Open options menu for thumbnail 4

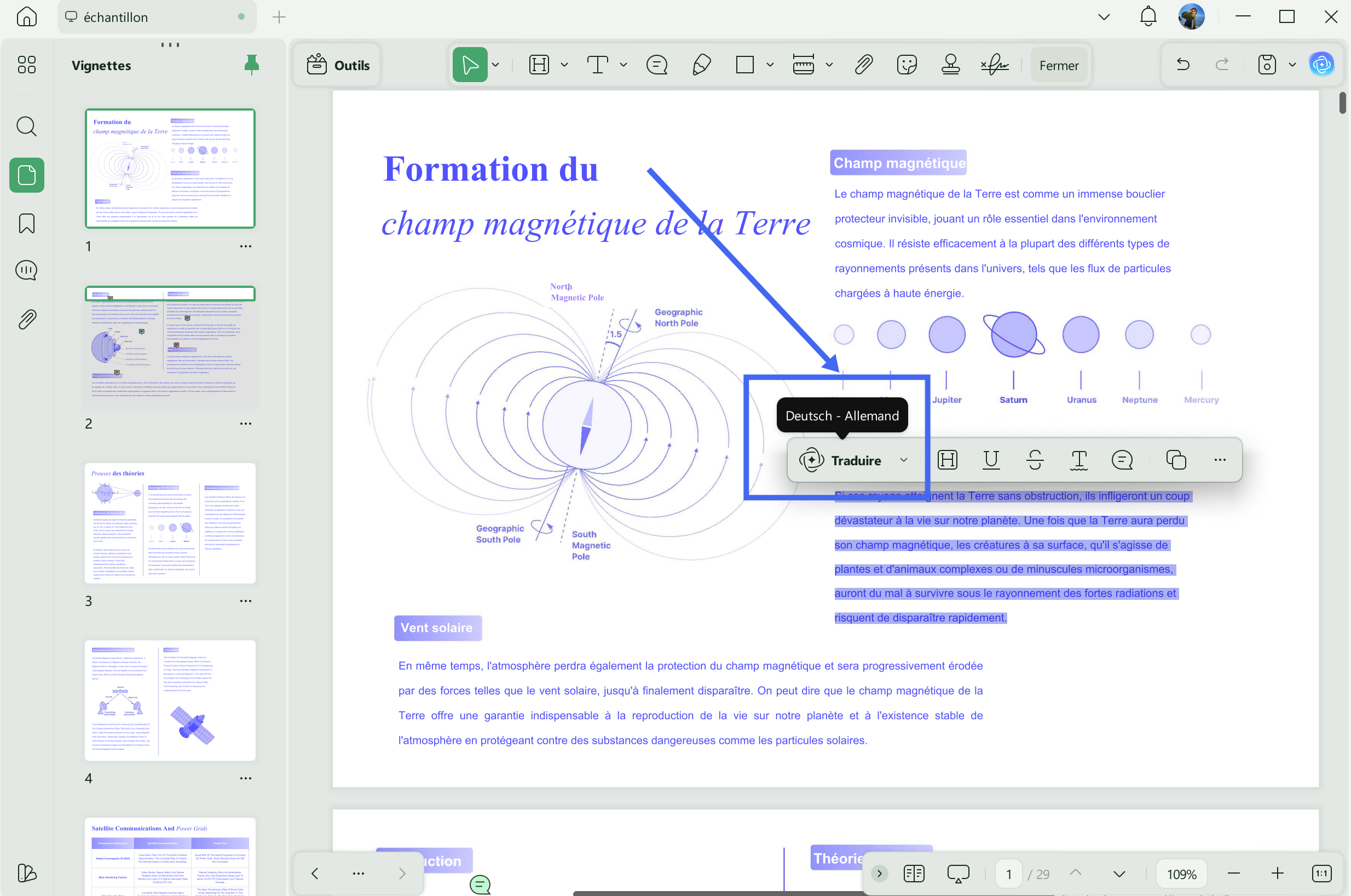click(245, 778)
